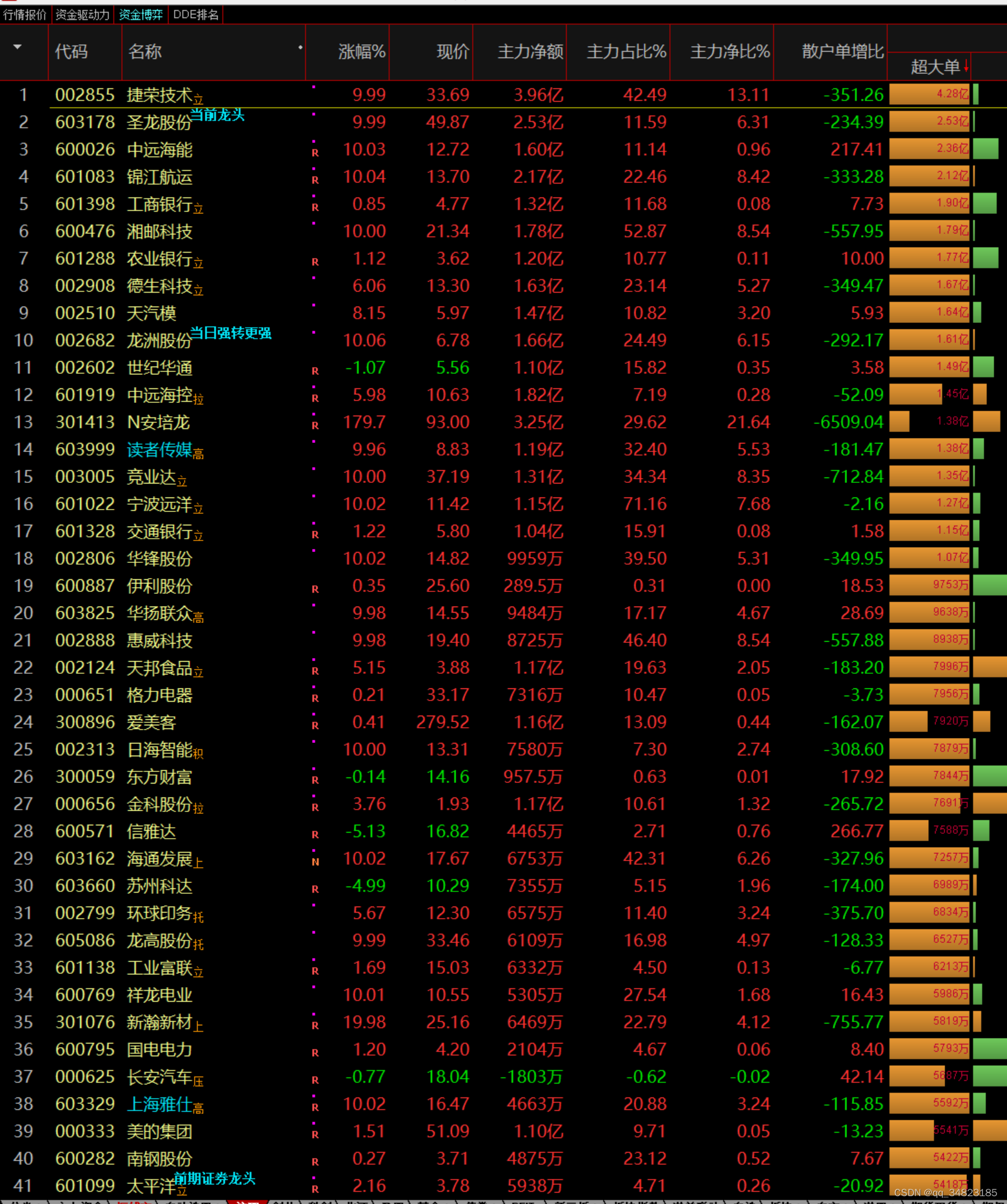Select the 苏州科达 stock name

click(x=159, y=886)
